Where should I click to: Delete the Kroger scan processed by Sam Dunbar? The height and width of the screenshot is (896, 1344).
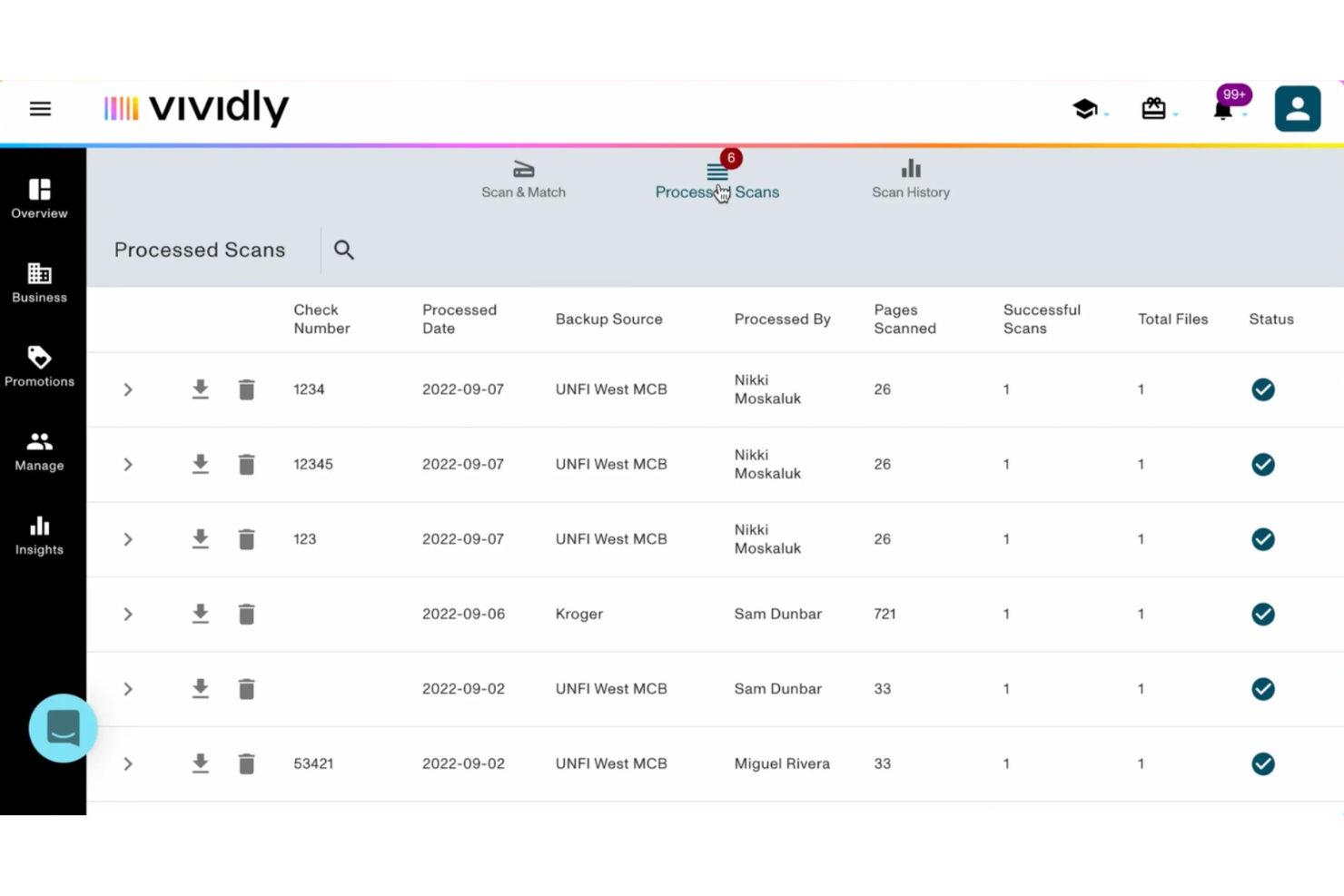(246, 614)
